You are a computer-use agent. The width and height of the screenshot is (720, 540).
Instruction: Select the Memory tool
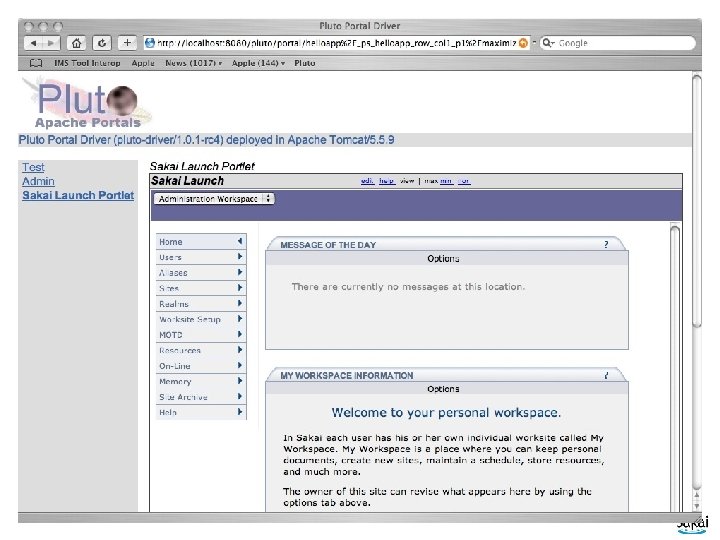pyautogui.click(x=201, y=381)
